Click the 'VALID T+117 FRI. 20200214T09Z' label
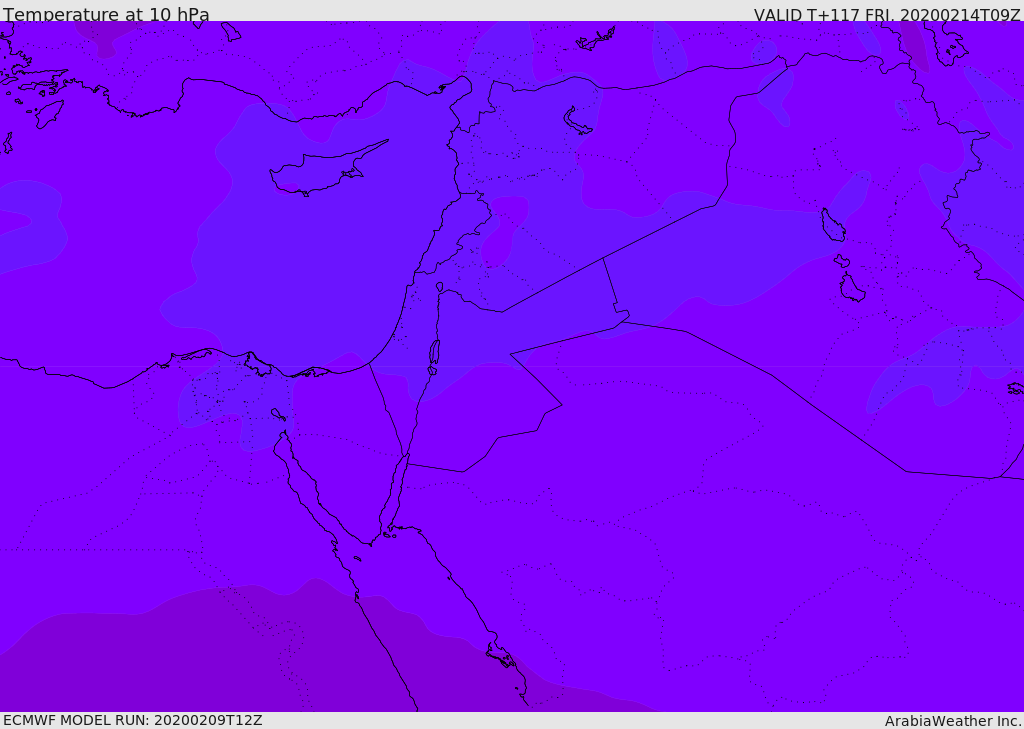This screenshot has width=1024, height=729. click(x=887, y=14)
